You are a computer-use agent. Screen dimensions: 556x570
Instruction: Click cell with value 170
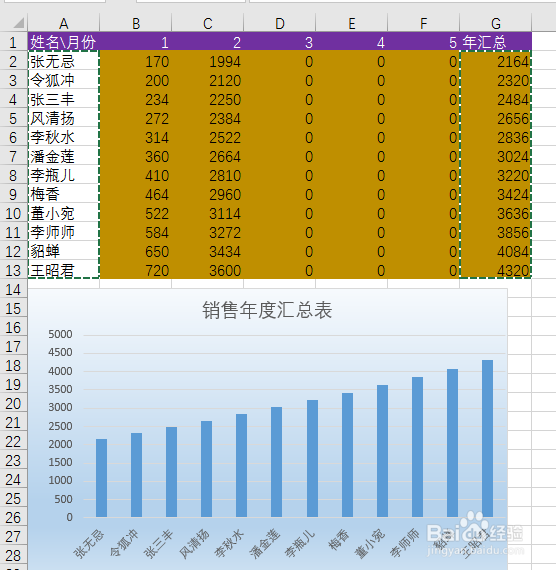(x=136, y=61)
